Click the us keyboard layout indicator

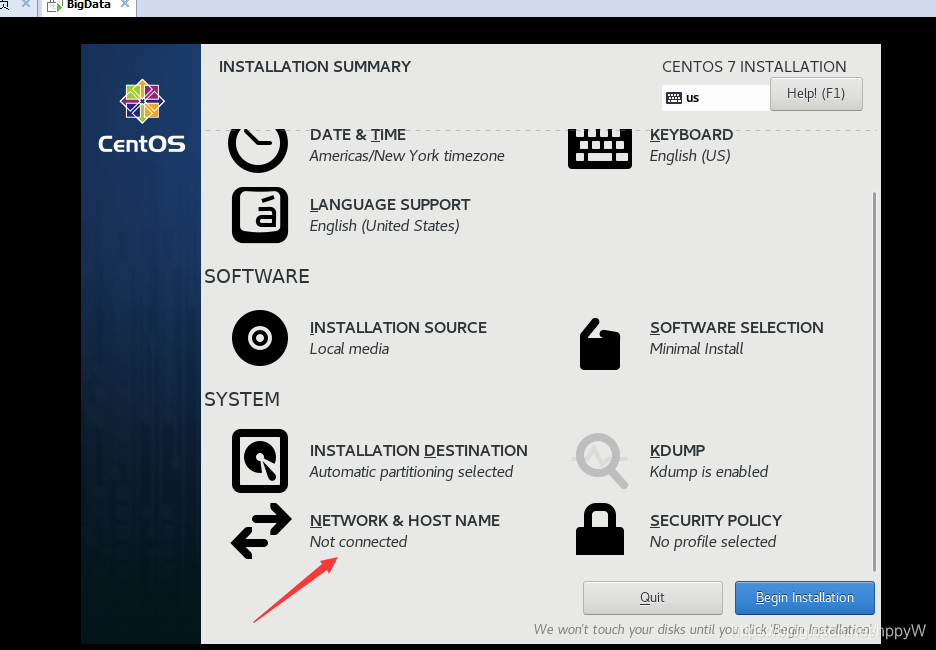click(716, 98)
